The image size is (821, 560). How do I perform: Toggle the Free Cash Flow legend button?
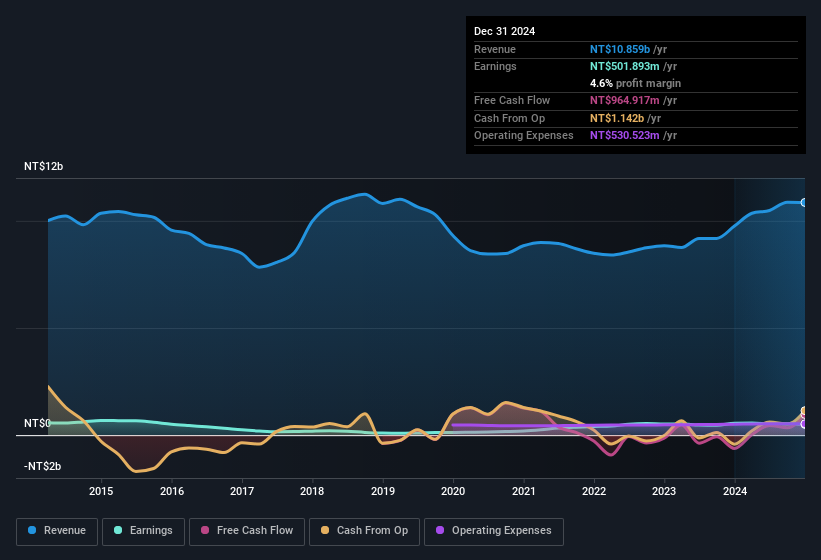[247, 531]
